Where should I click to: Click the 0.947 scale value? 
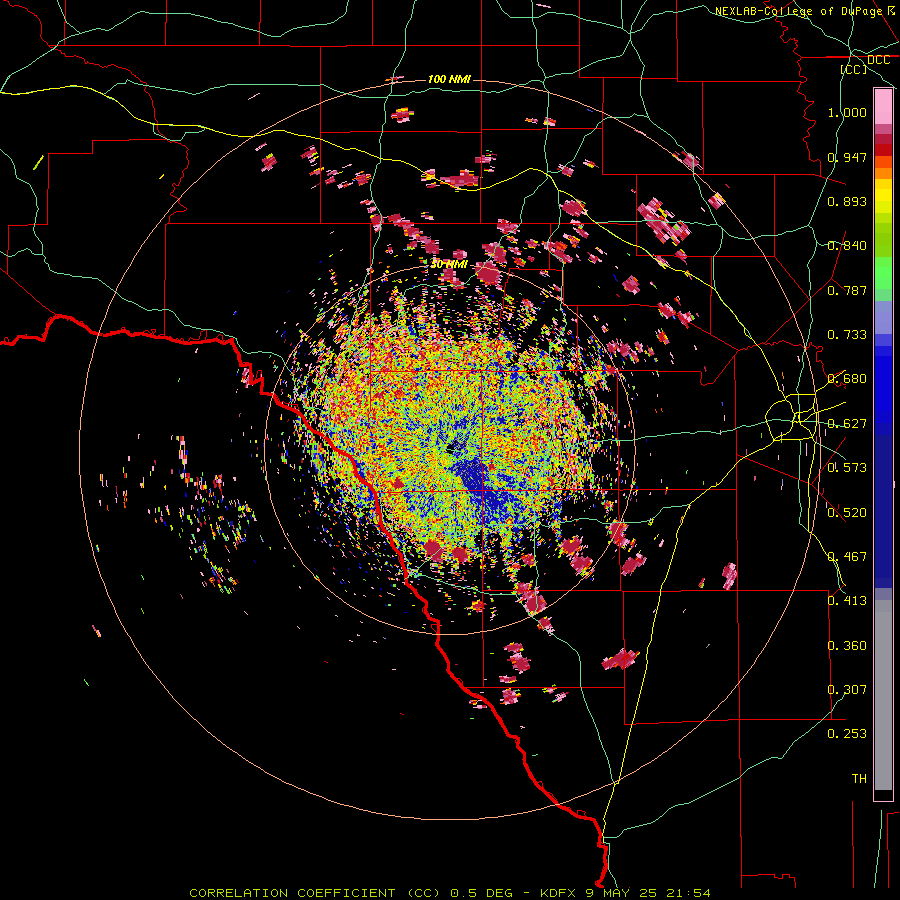pos(847,157)
